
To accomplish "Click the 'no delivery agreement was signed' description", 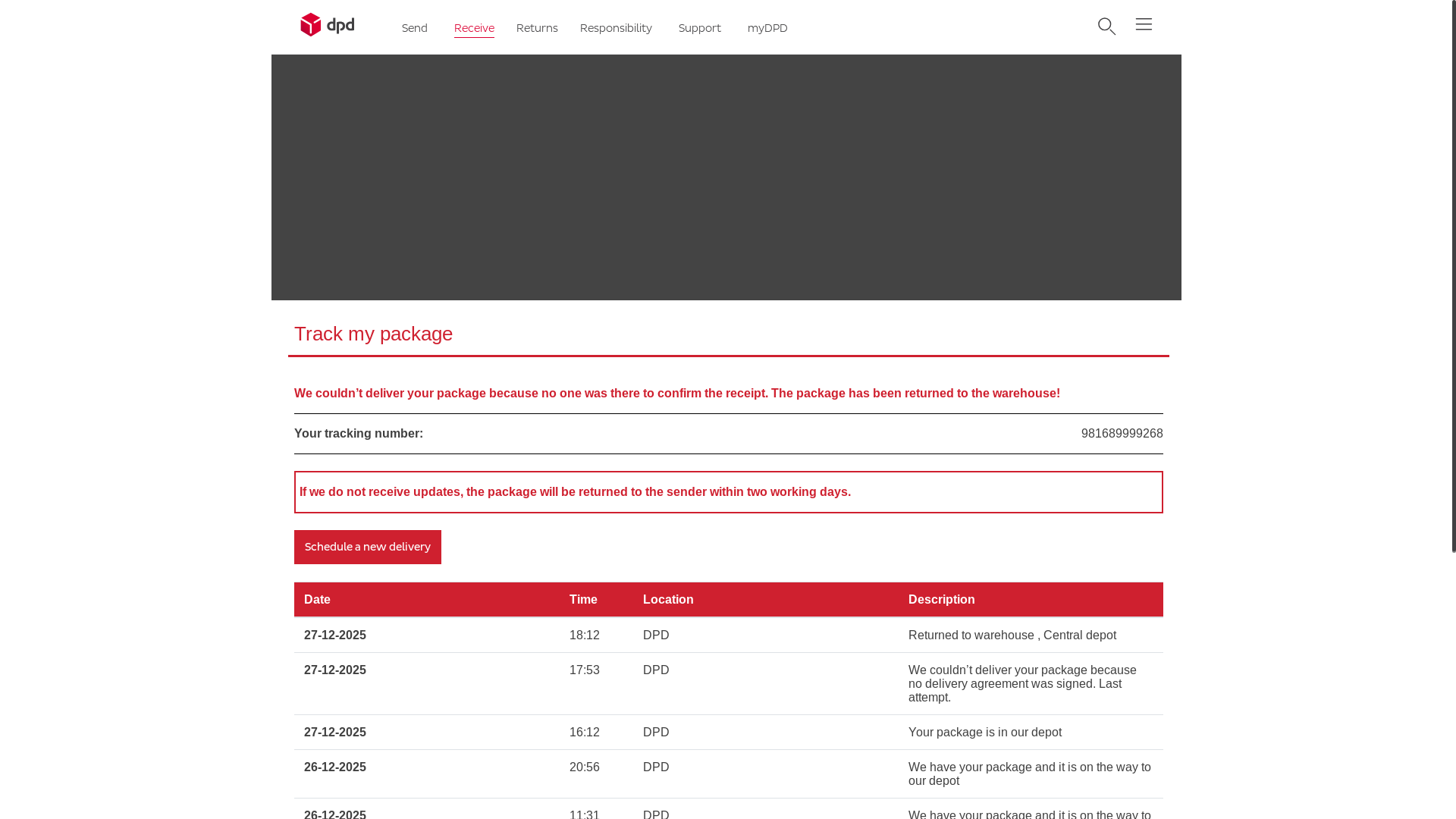I will pos(1022,684).
